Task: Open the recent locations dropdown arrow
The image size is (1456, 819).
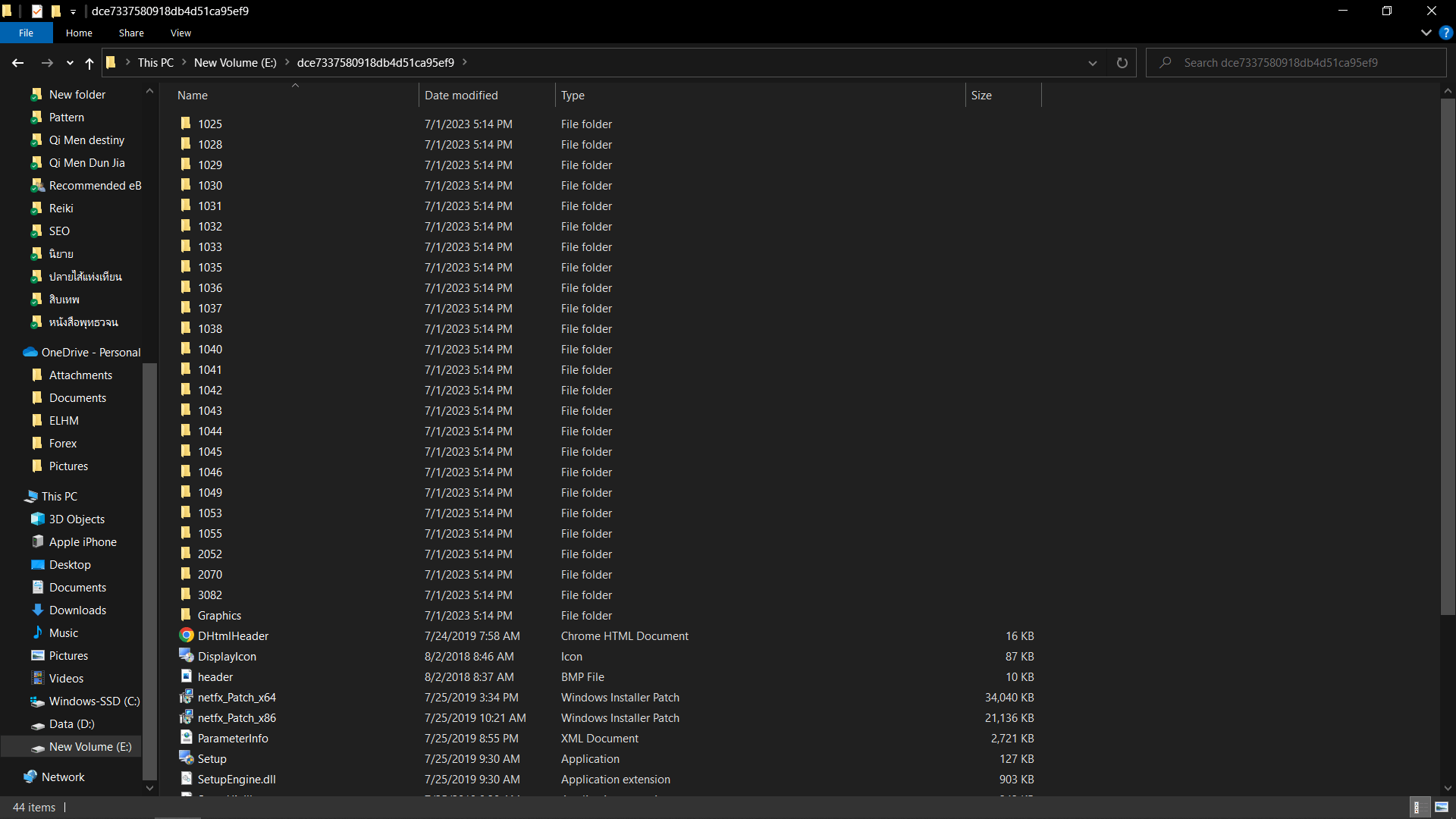Action: tap(70, 63)
